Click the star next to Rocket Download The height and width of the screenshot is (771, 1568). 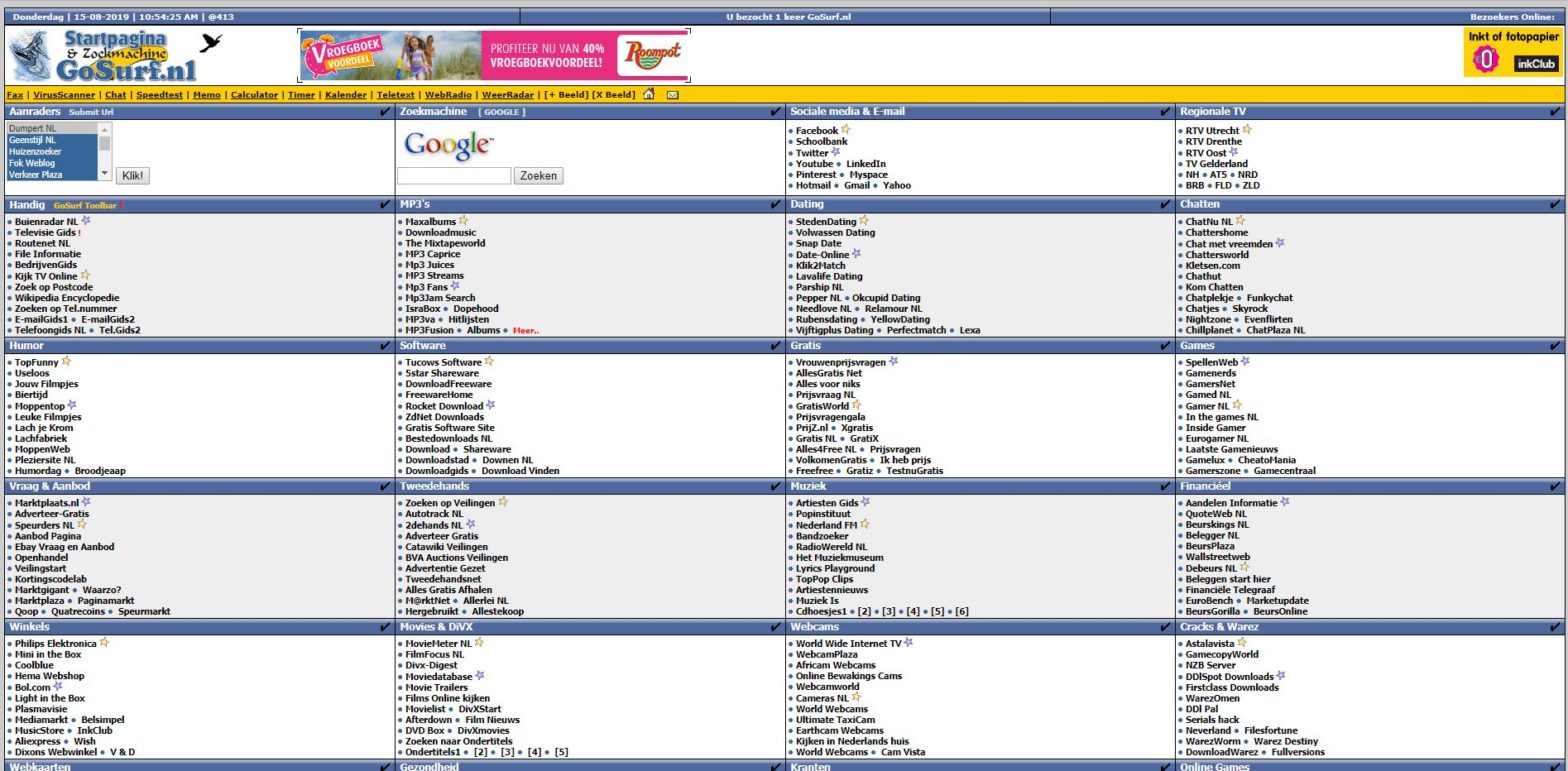pyautogui.click(x=491, y=406)
